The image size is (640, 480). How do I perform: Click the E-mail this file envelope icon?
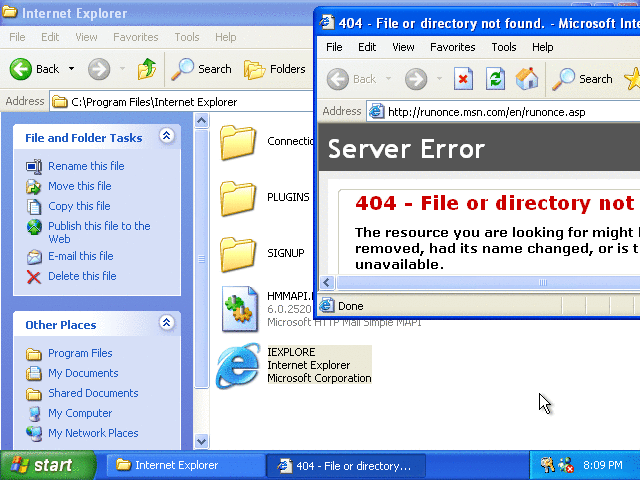pyautogui.click(x=34, y=257)
